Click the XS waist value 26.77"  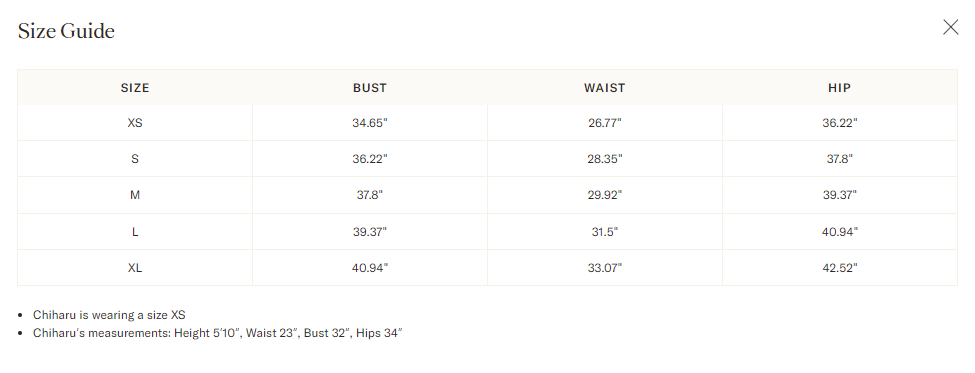(605, 123)
